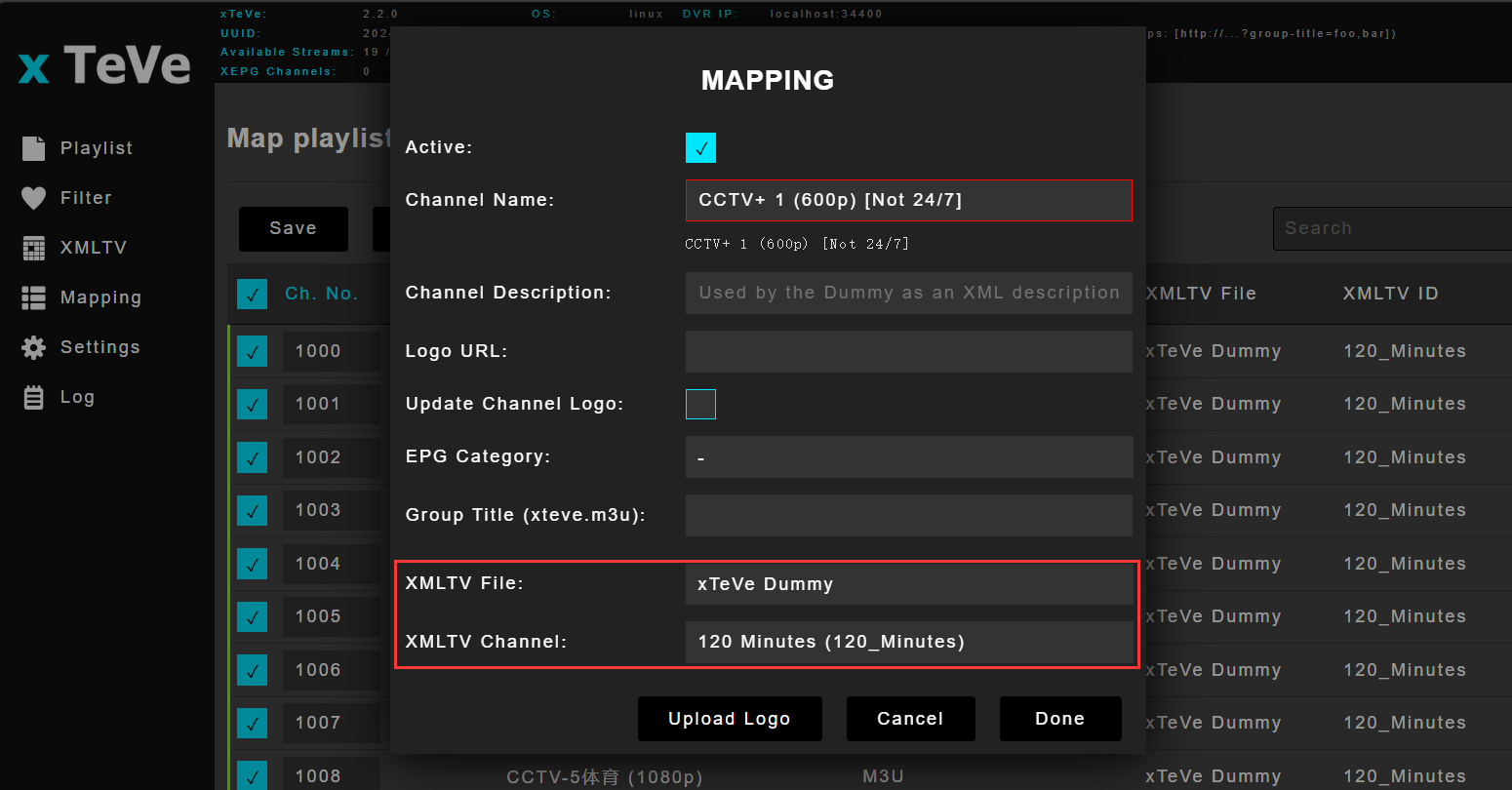This screenshot has height=790, width=1512.
Task: Open Mapping using its list icon
Action: (34, 296)
